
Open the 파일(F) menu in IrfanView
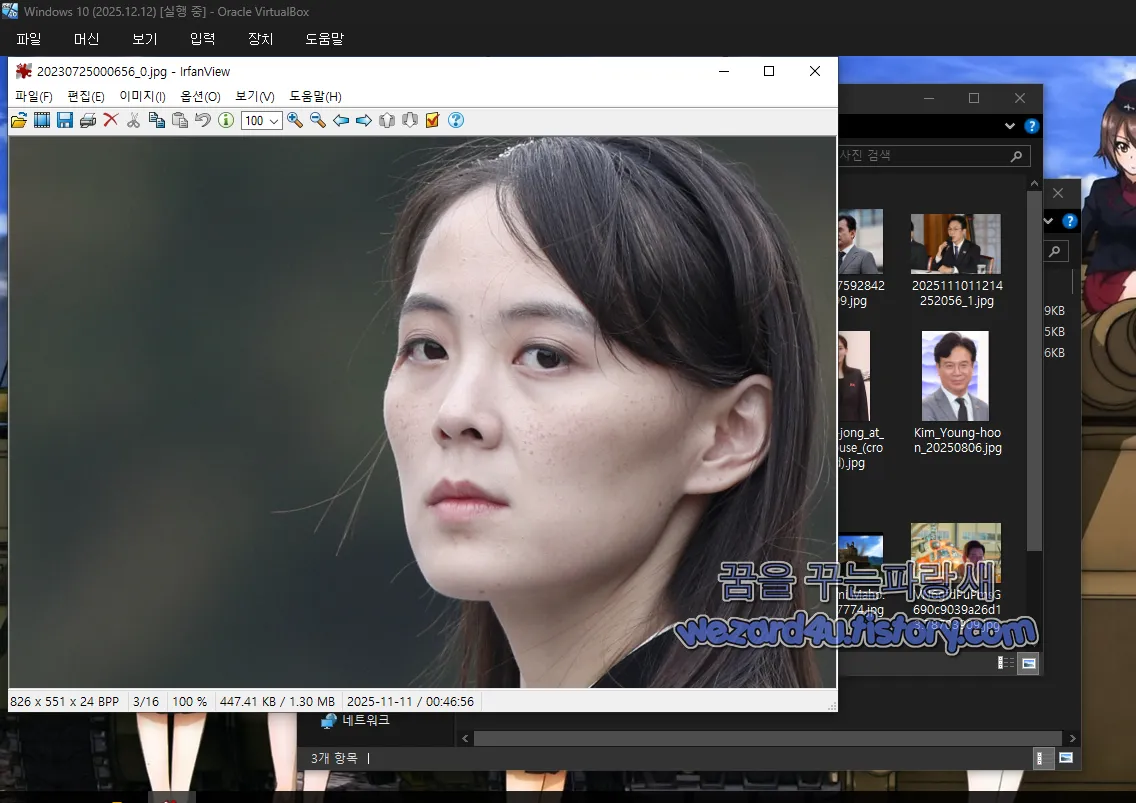click(34, 96)
